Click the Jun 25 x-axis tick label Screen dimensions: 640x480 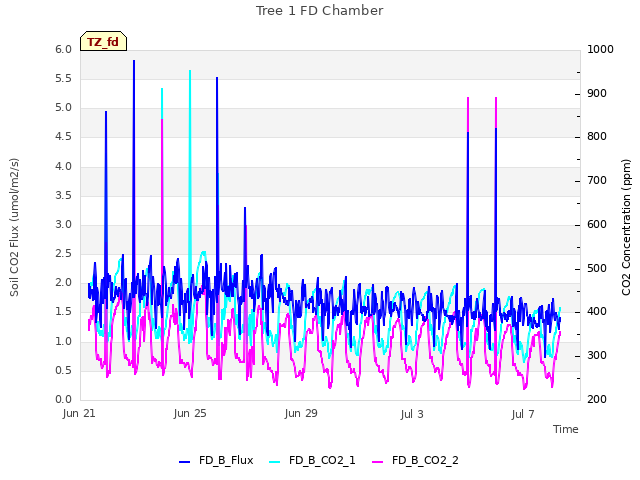tap(190, 413)
